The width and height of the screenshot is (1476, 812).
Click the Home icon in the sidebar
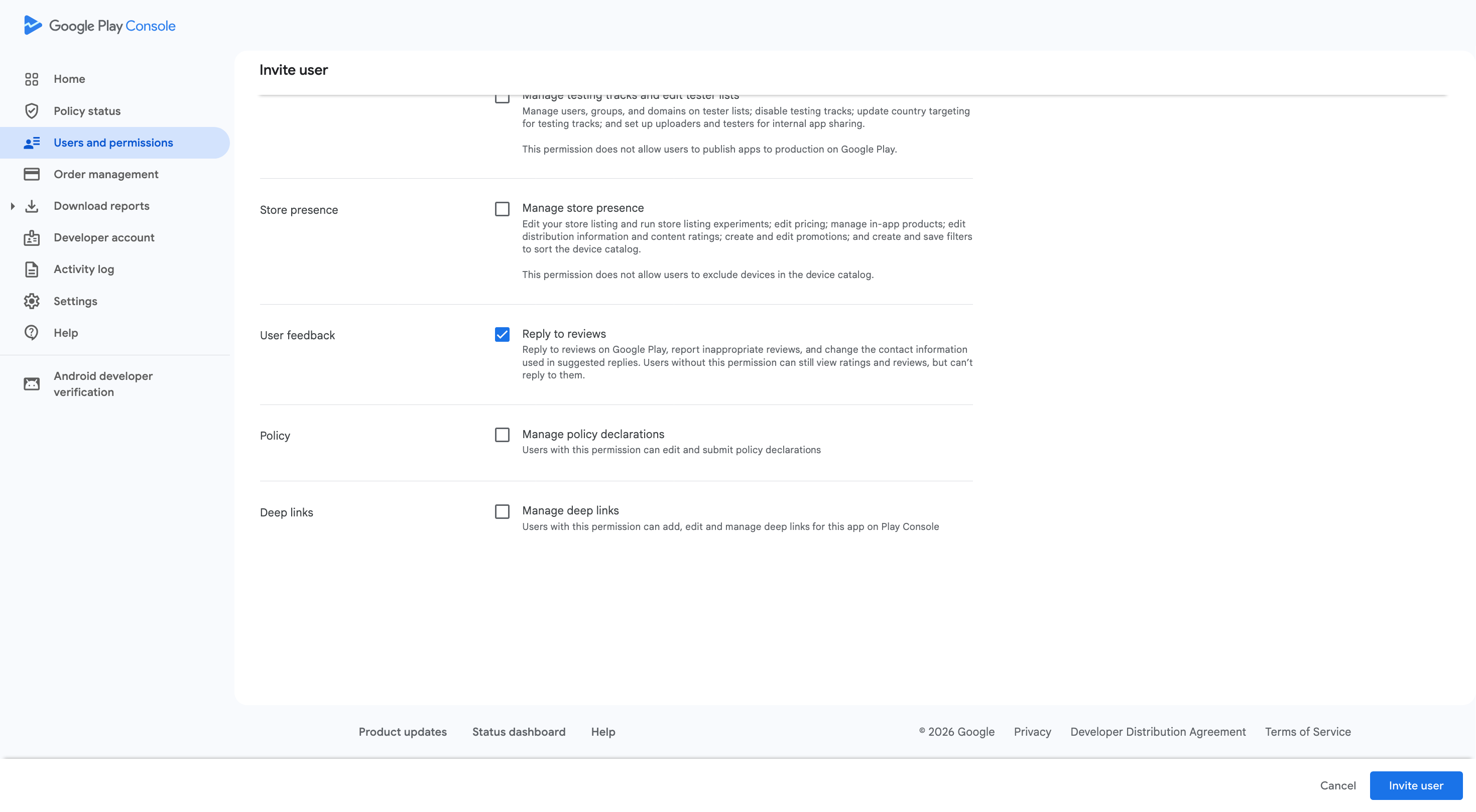click(32, 79)
